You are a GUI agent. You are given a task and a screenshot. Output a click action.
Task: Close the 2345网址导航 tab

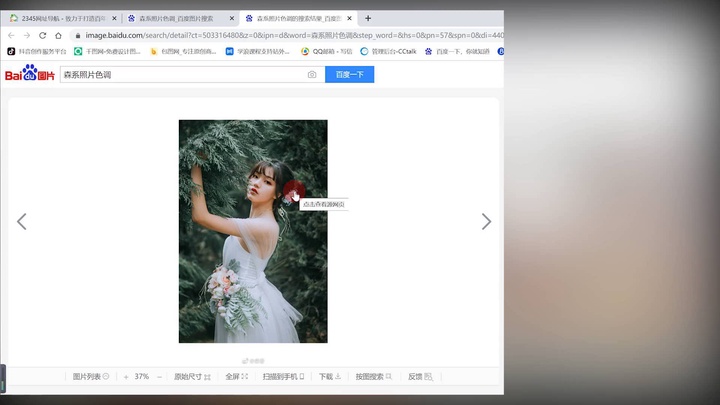point(114,18)
